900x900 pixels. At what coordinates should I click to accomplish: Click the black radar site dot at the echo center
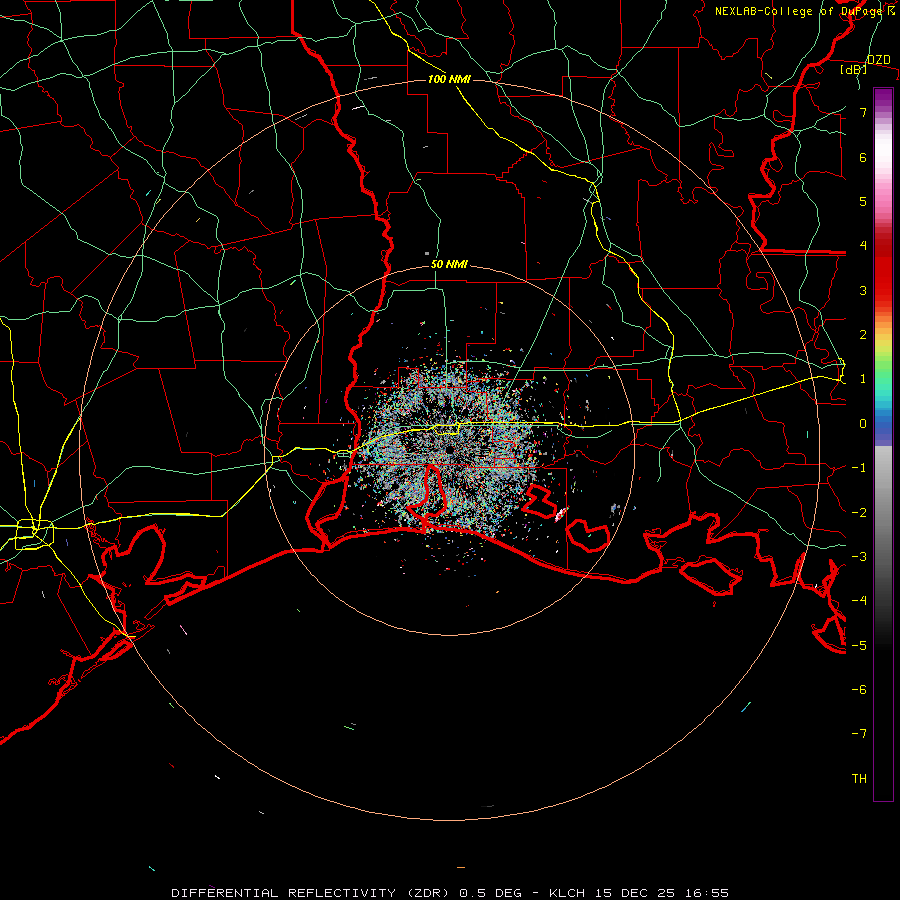click(x=449, y=450)
